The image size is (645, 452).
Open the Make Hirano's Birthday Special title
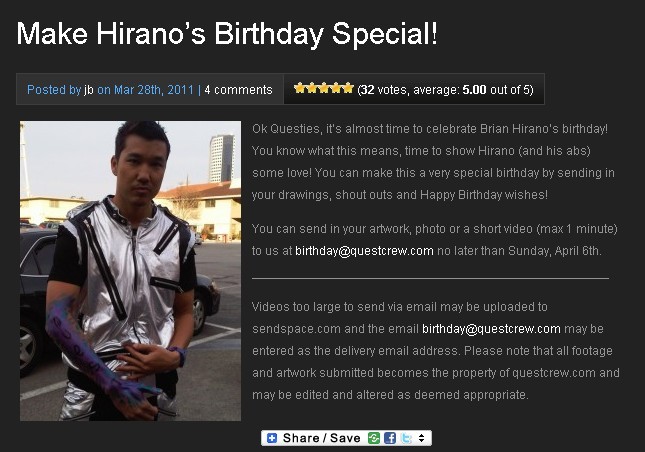(227, 33)
